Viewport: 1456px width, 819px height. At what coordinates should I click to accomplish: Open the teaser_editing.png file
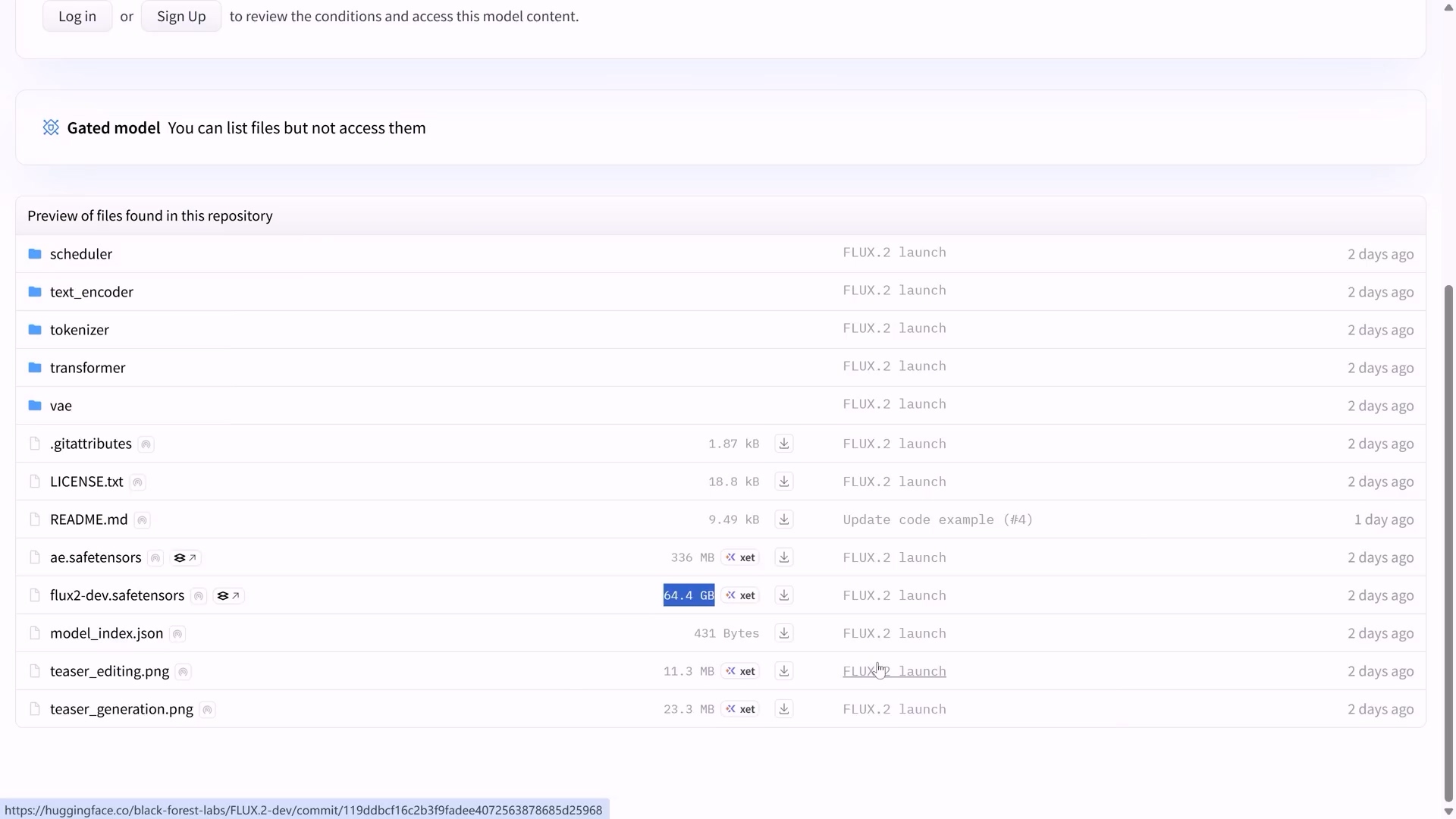tap(109, 671)
